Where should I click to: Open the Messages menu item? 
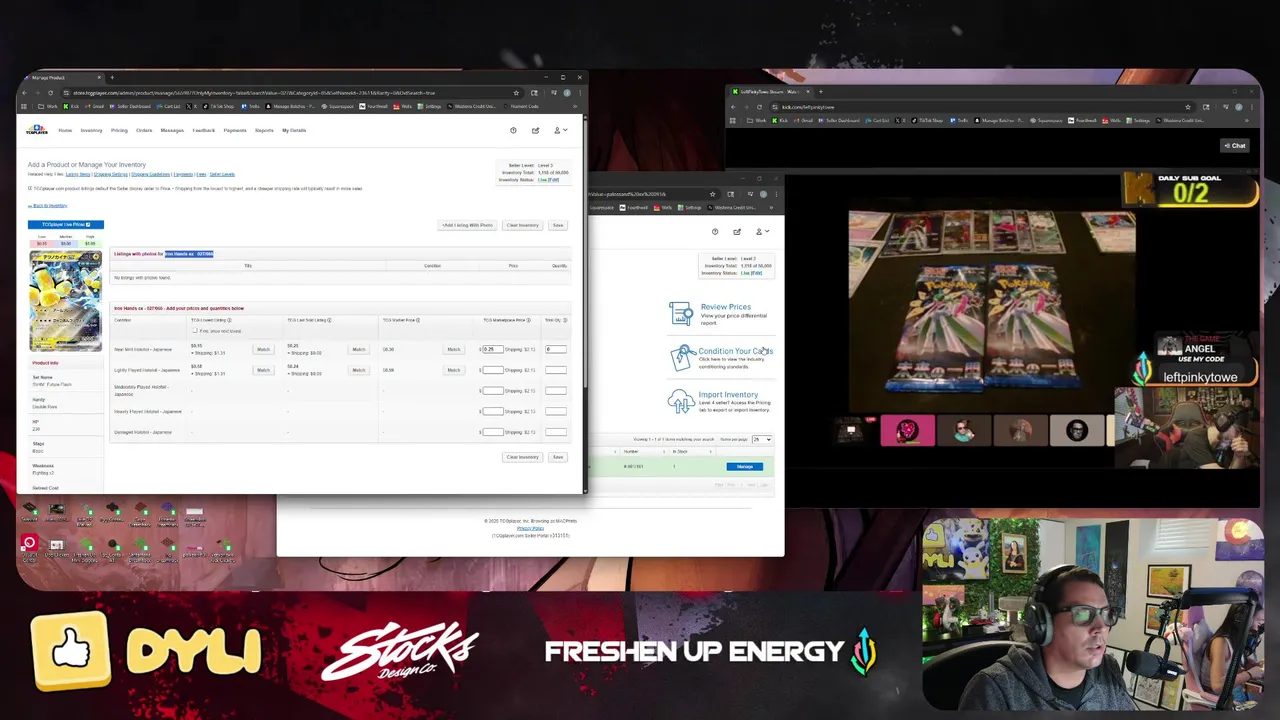pos(172,130)
